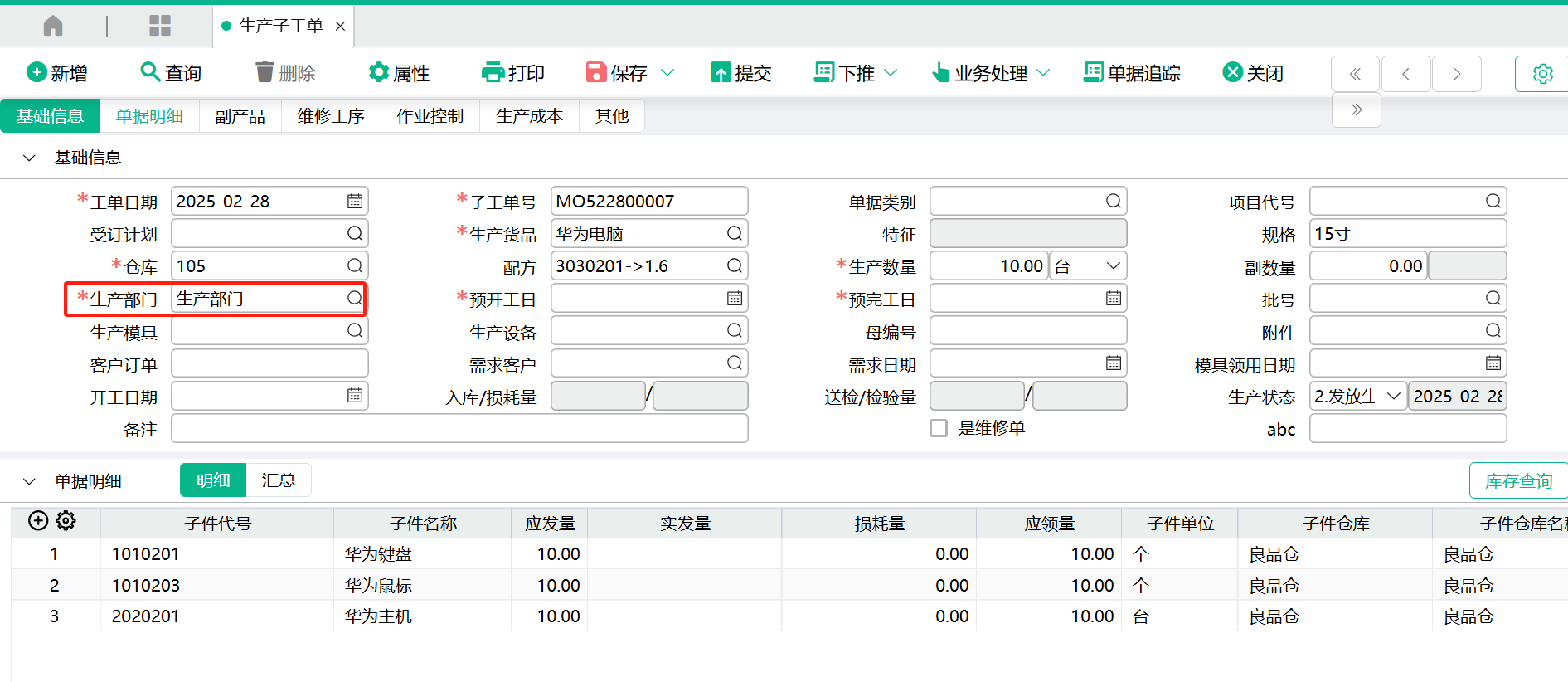
Task: Click the 下推 push-down button
Action: (844, 73)
